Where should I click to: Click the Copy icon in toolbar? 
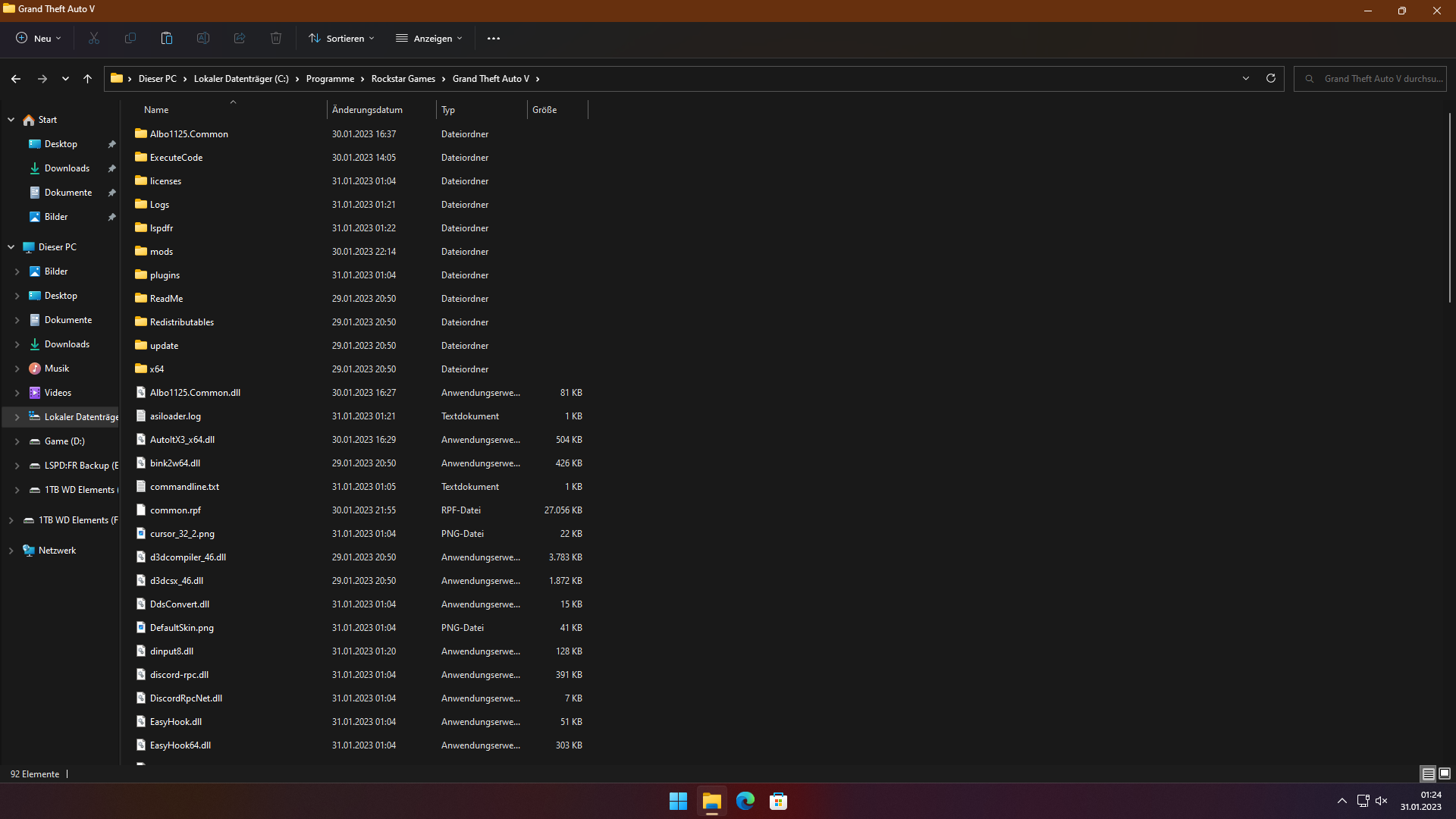[x=130, y=38]
